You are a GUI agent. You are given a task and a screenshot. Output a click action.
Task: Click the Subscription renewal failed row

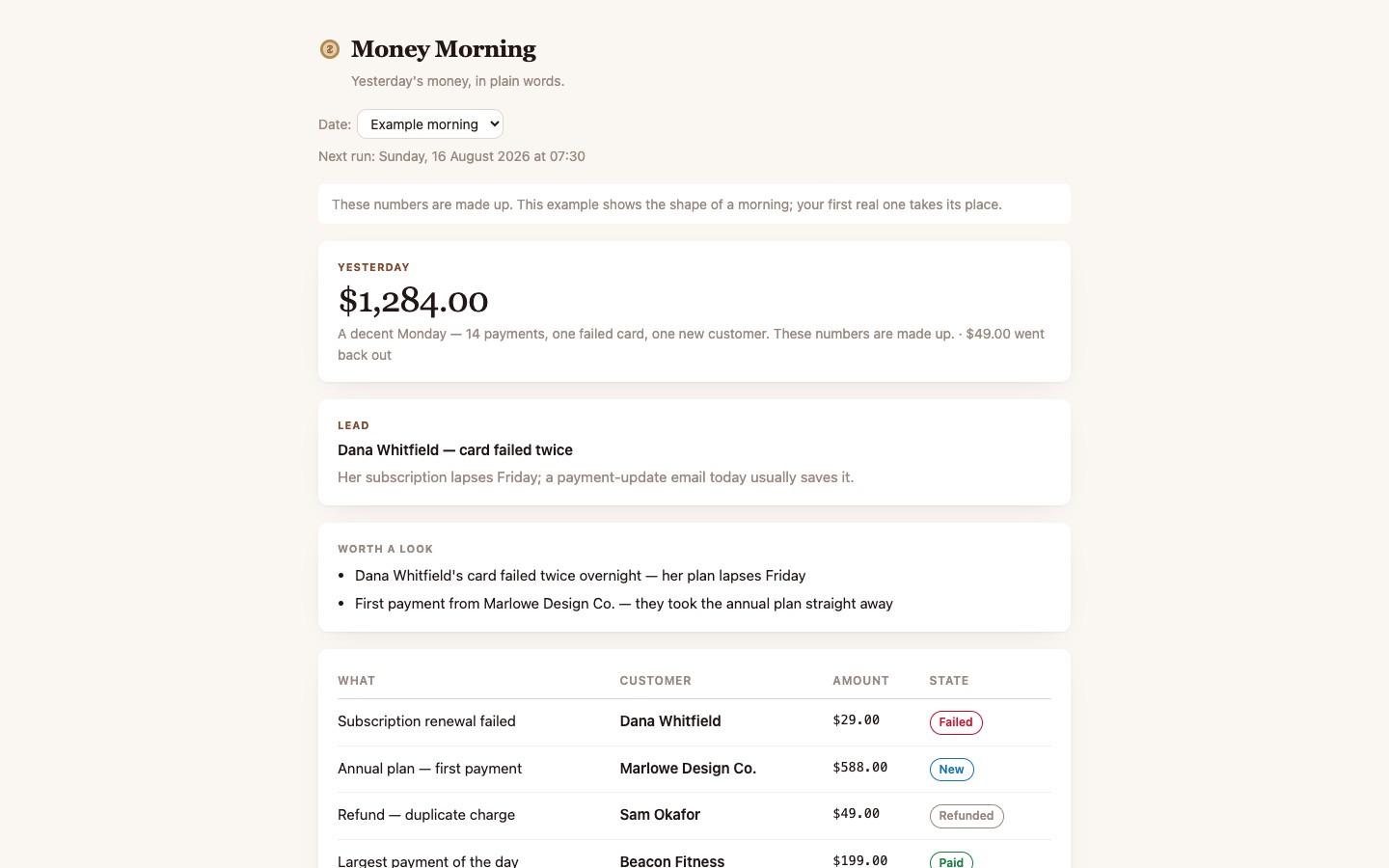point(694,722)
